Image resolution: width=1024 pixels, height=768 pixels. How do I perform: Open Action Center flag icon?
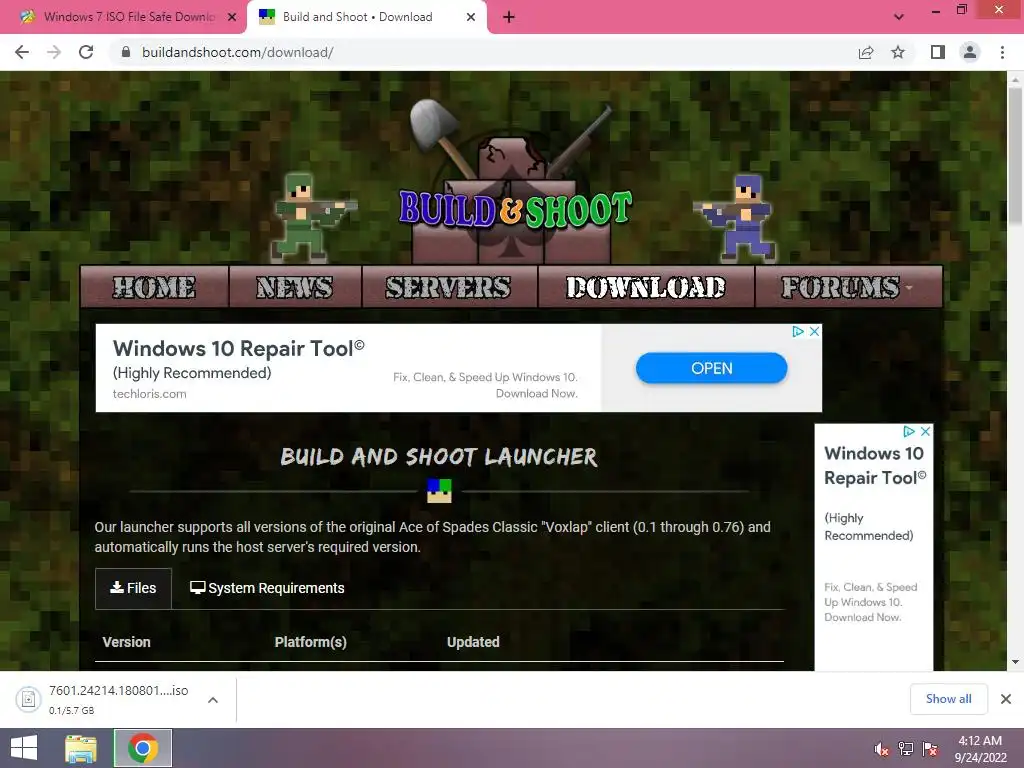(x=930, y=749)
